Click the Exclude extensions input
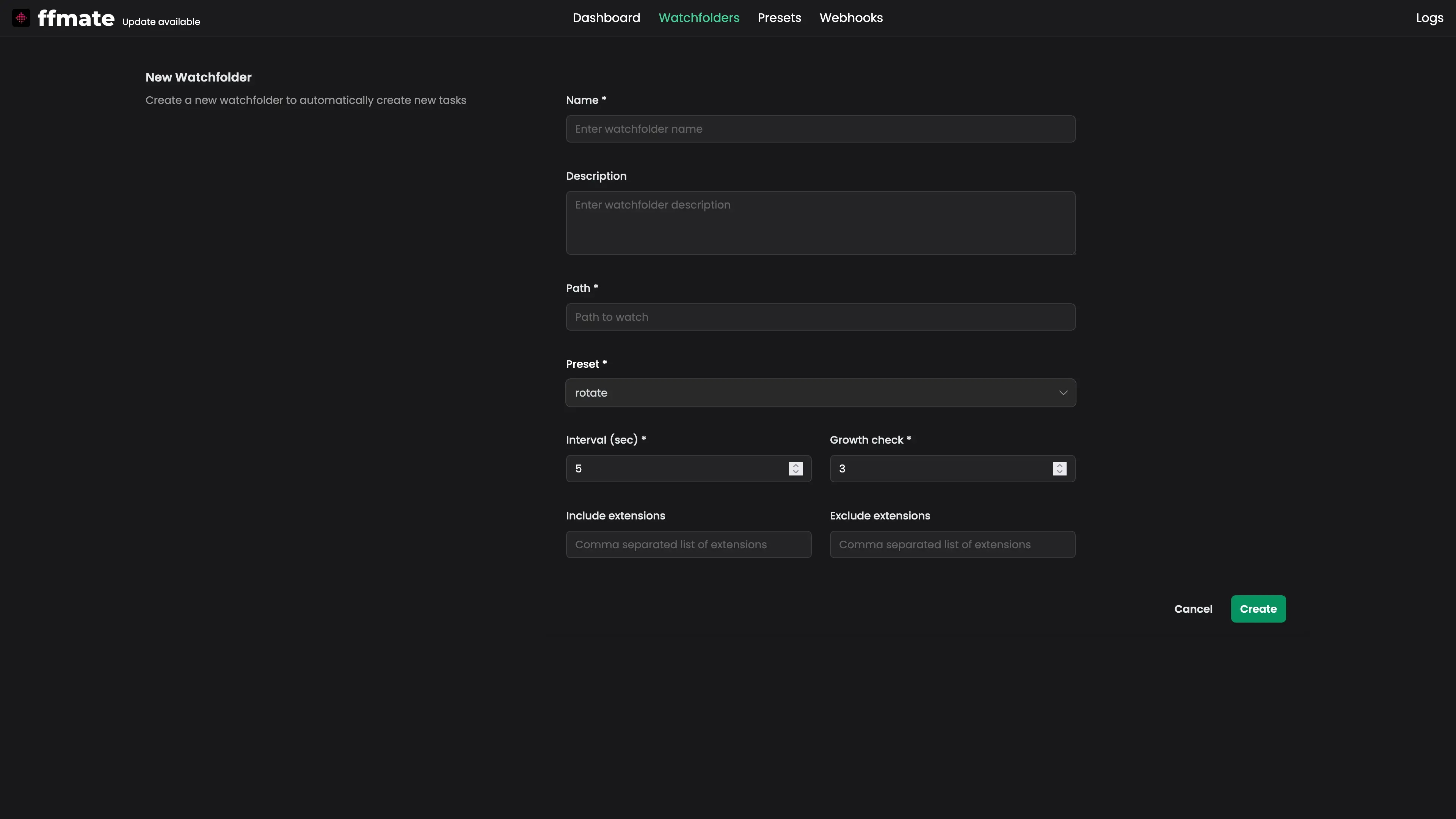Image resolution: width=1456 pixels, height=819 pixels. (952, 544)
